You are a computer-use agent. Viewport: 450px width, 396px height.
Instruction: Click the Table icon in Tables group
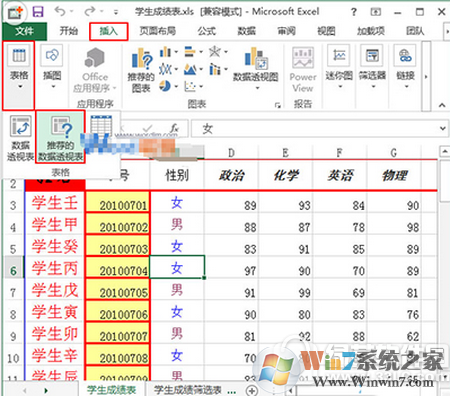[101, 124]
